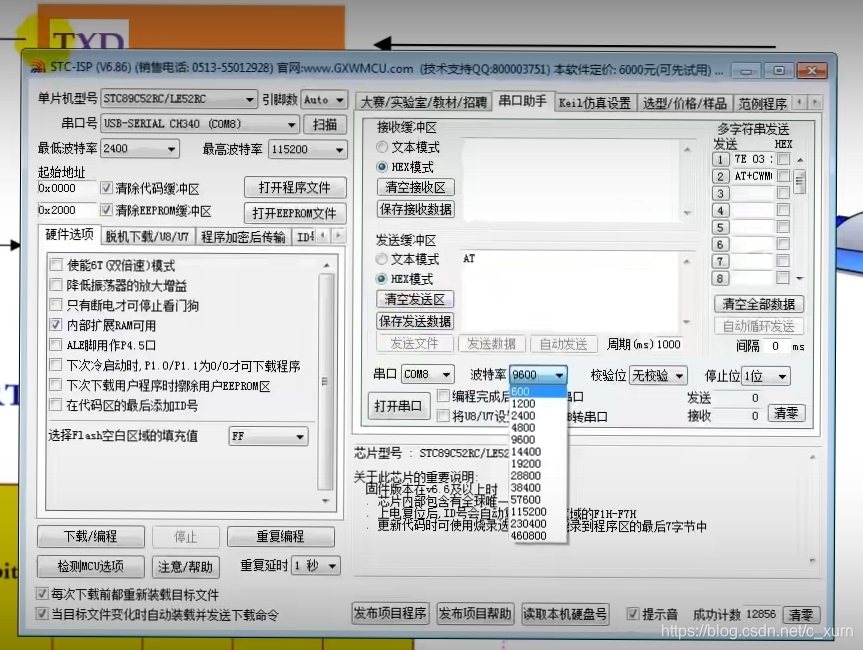Toggle 降低振荡器的放大增益 checkbox
The height and width of the screenshot is (650, 863).
tap(56, 285)
